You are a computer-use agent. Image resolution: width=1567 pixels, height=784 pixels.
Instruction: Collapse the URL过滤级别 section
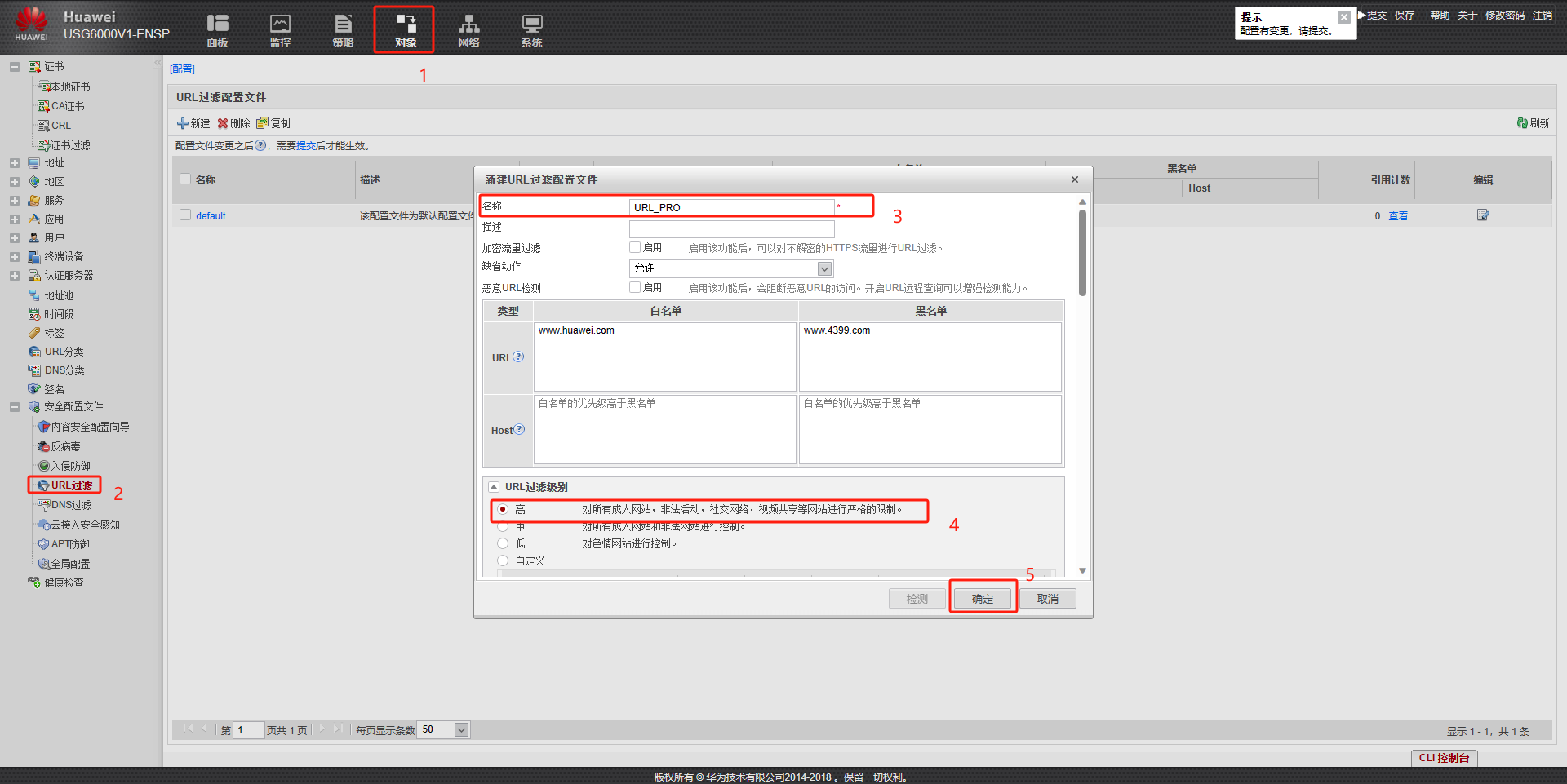(494, 487)
